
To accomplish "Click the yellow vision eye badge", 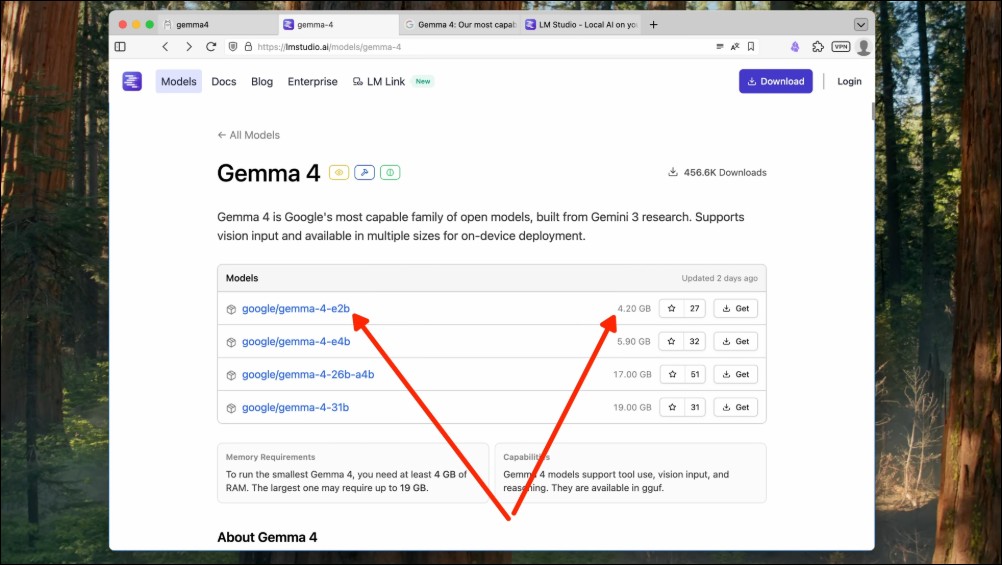I will pyautogui.click(x=339, y=173).
